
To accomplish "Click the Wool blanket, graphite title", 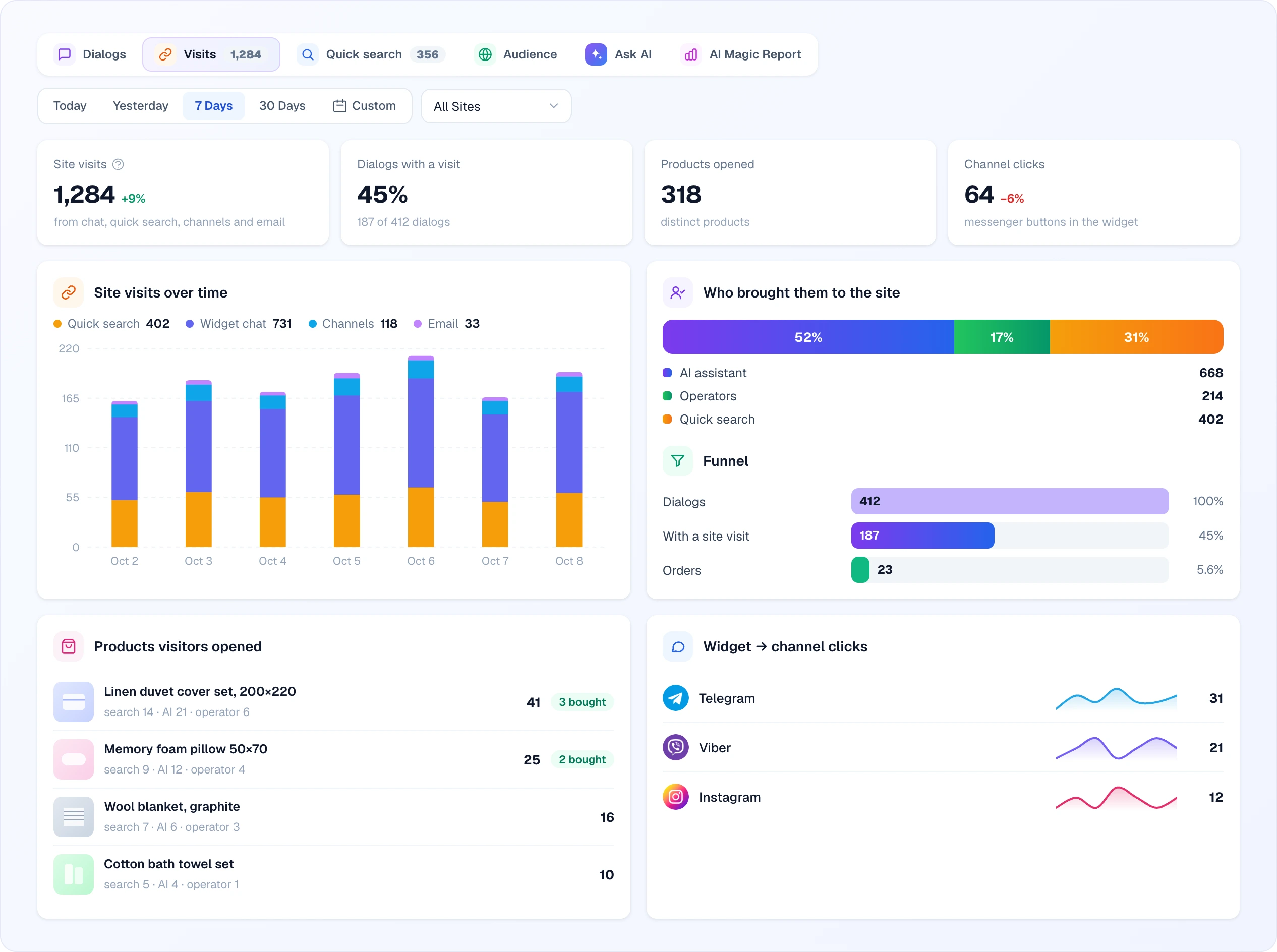I will coord(171,806).
